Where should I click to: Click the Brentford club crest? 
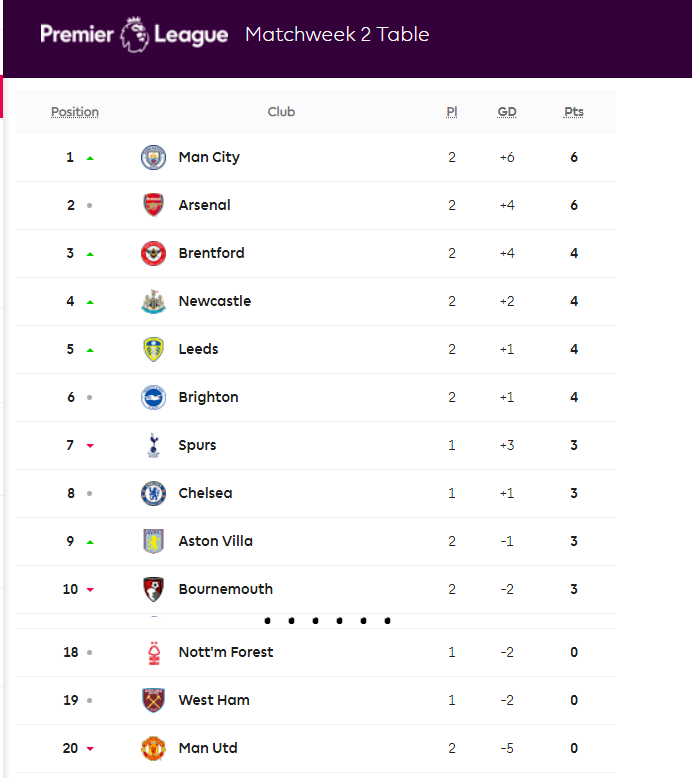[x=153, y=253]
